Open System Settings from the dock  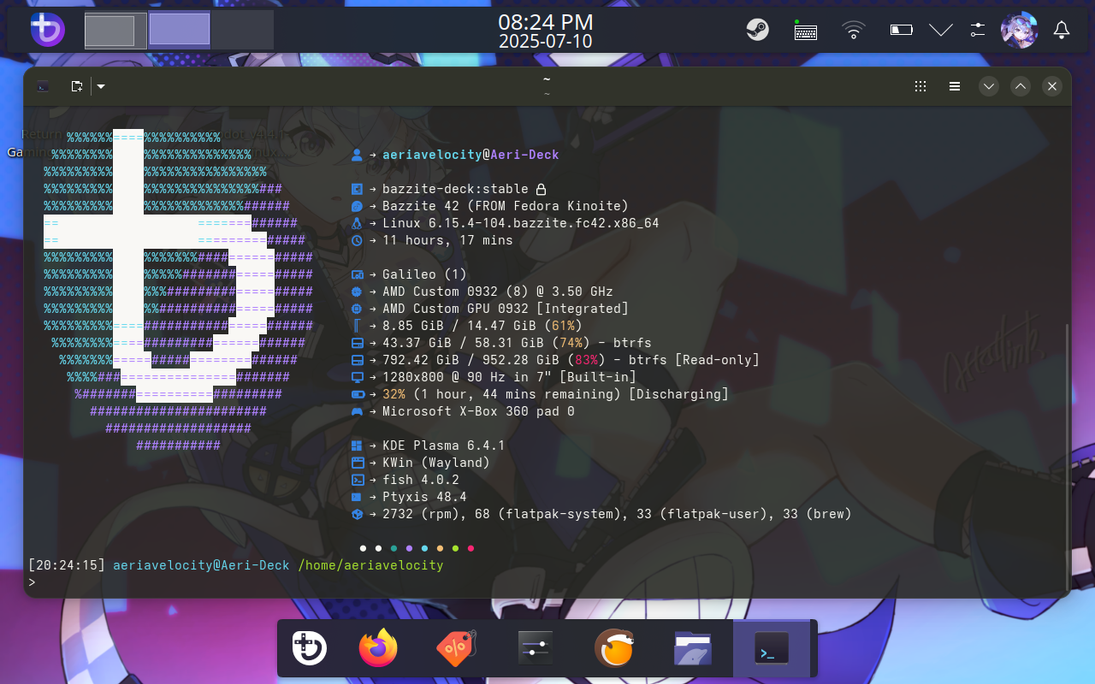coord(535,648)
